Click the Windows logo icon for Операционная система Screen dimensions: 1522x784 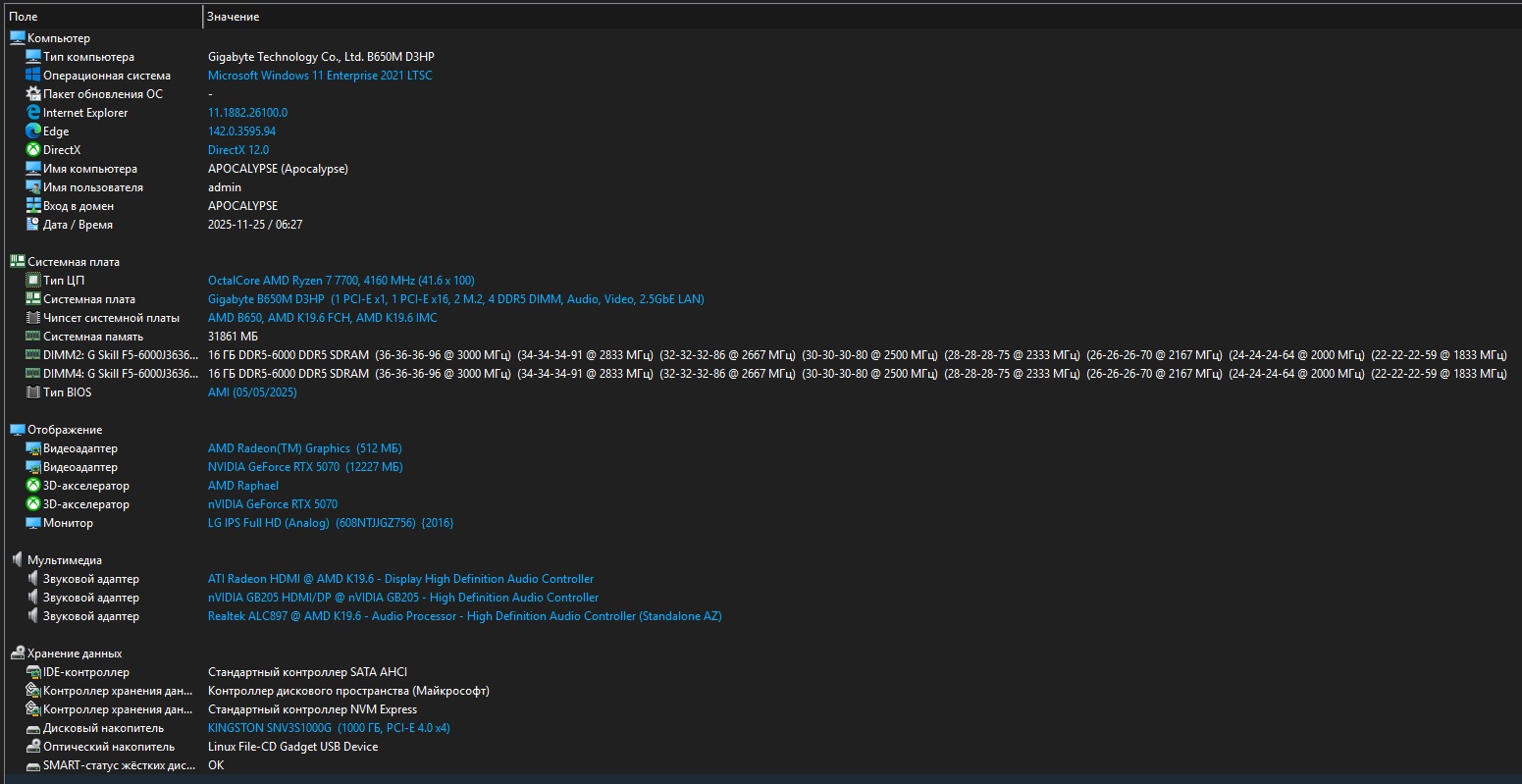pos(33,76)
